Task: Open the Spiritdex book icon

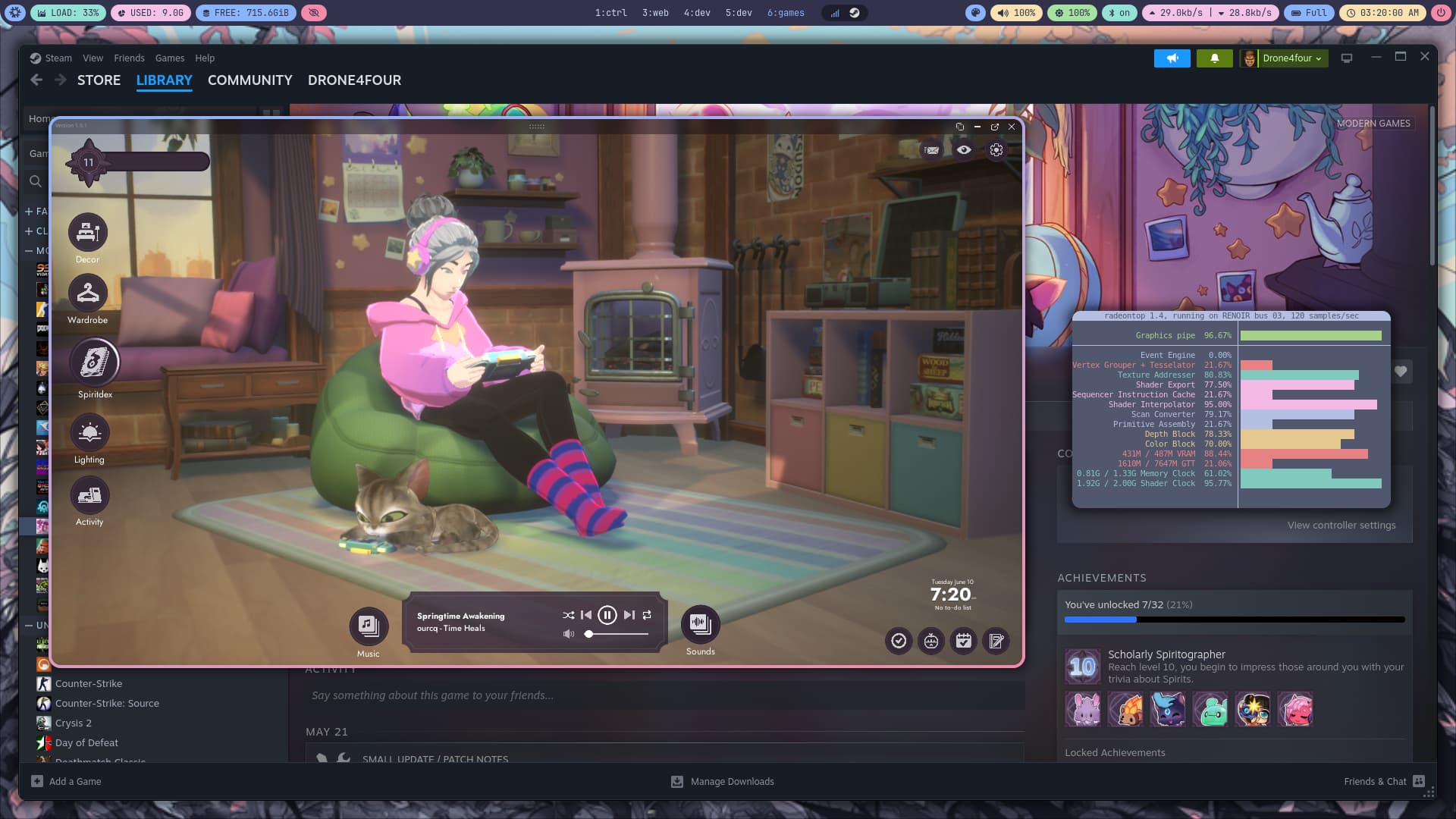Action: click(x=95, y=362)
